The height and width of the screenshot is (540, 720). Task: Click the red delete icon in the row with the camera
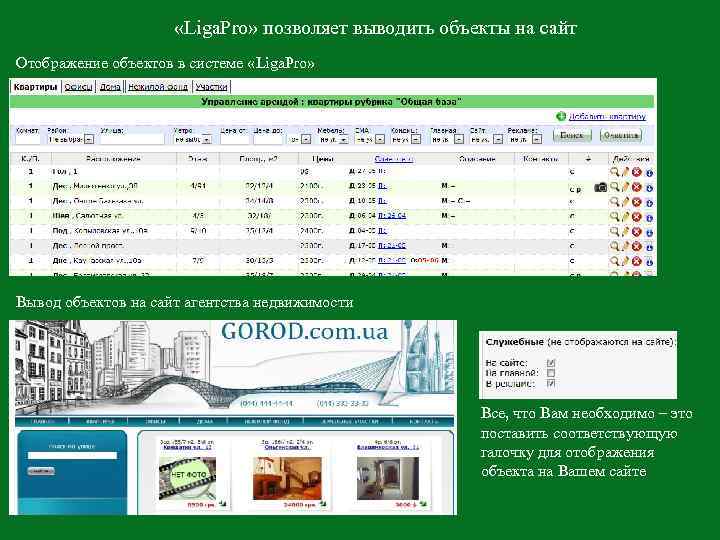point(636,187)
